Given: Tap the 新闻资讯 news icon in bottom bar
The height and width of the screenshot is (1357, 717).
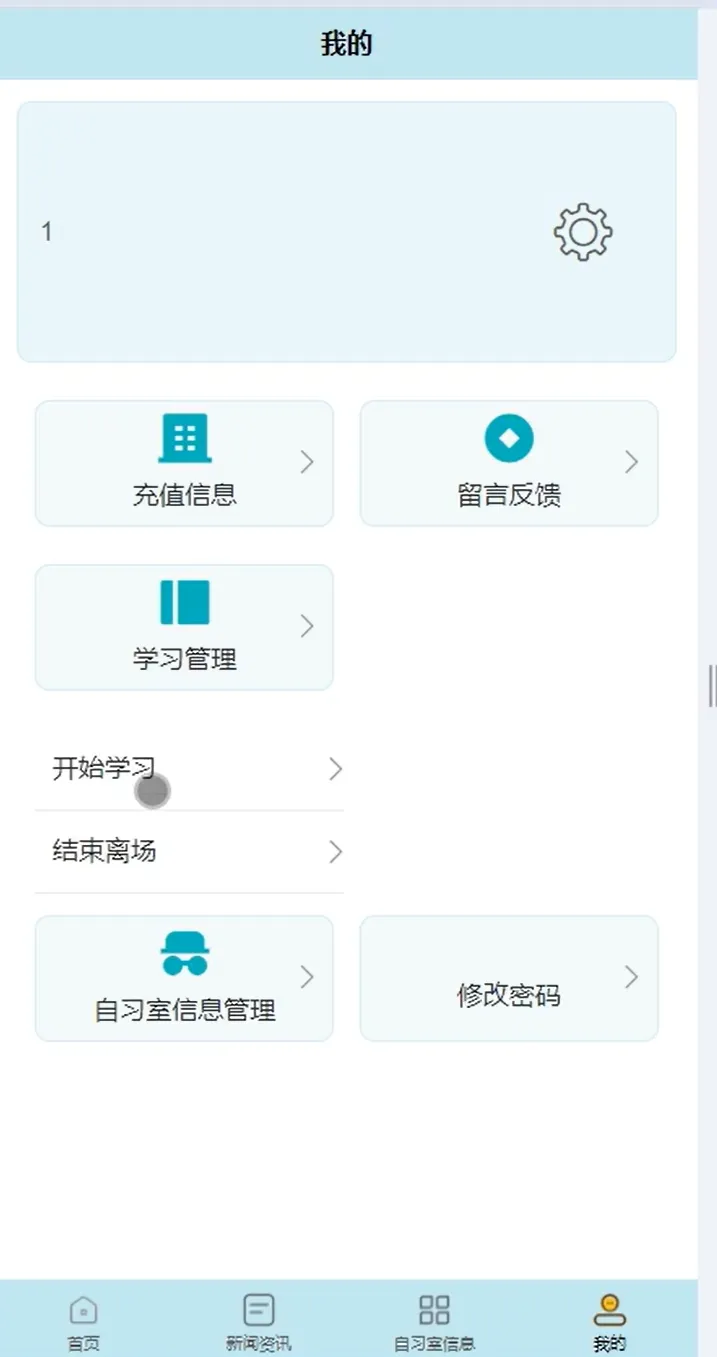Looking at the screenshot, I should tap(259, 1309).
